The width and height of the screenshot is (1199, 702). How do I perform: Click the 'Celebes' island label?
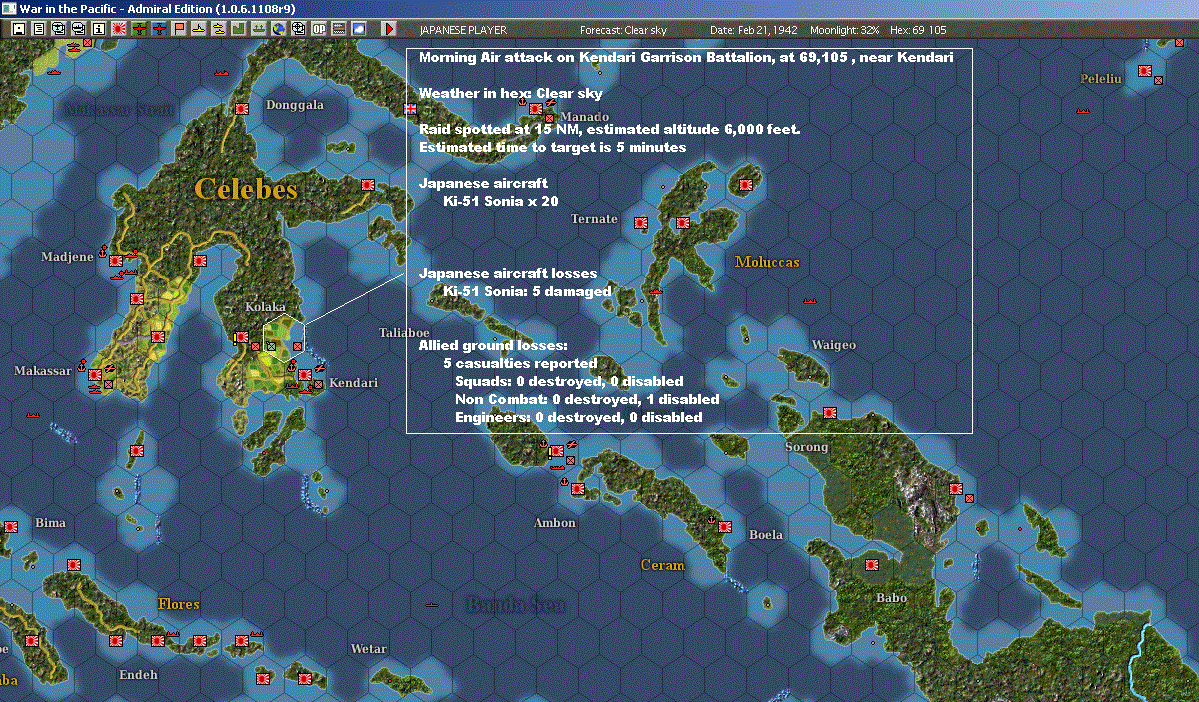pyautogui.click(x=245, y=189)
